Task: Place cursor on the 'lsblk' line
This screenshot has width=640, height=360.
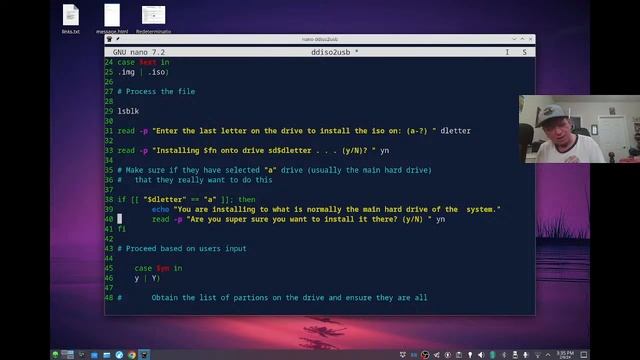Action: point(128,111)
